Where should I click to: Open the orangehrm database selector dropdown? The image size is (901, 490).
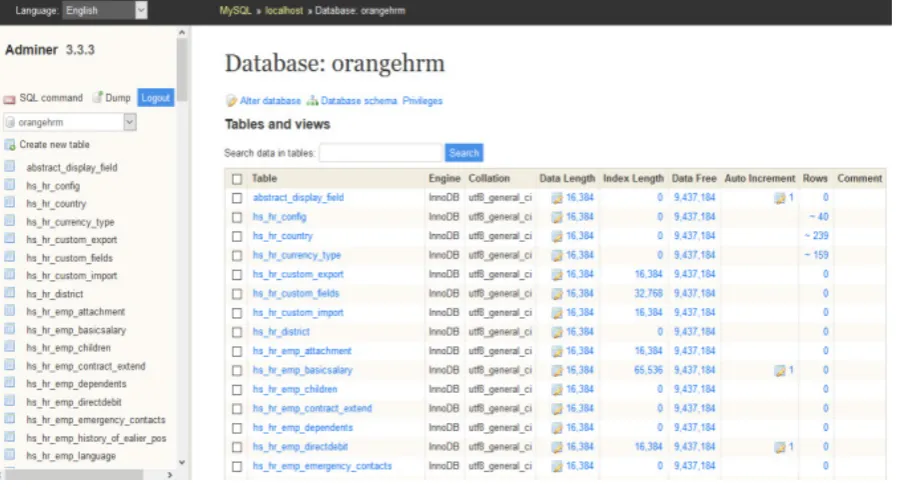click(70, 122)
